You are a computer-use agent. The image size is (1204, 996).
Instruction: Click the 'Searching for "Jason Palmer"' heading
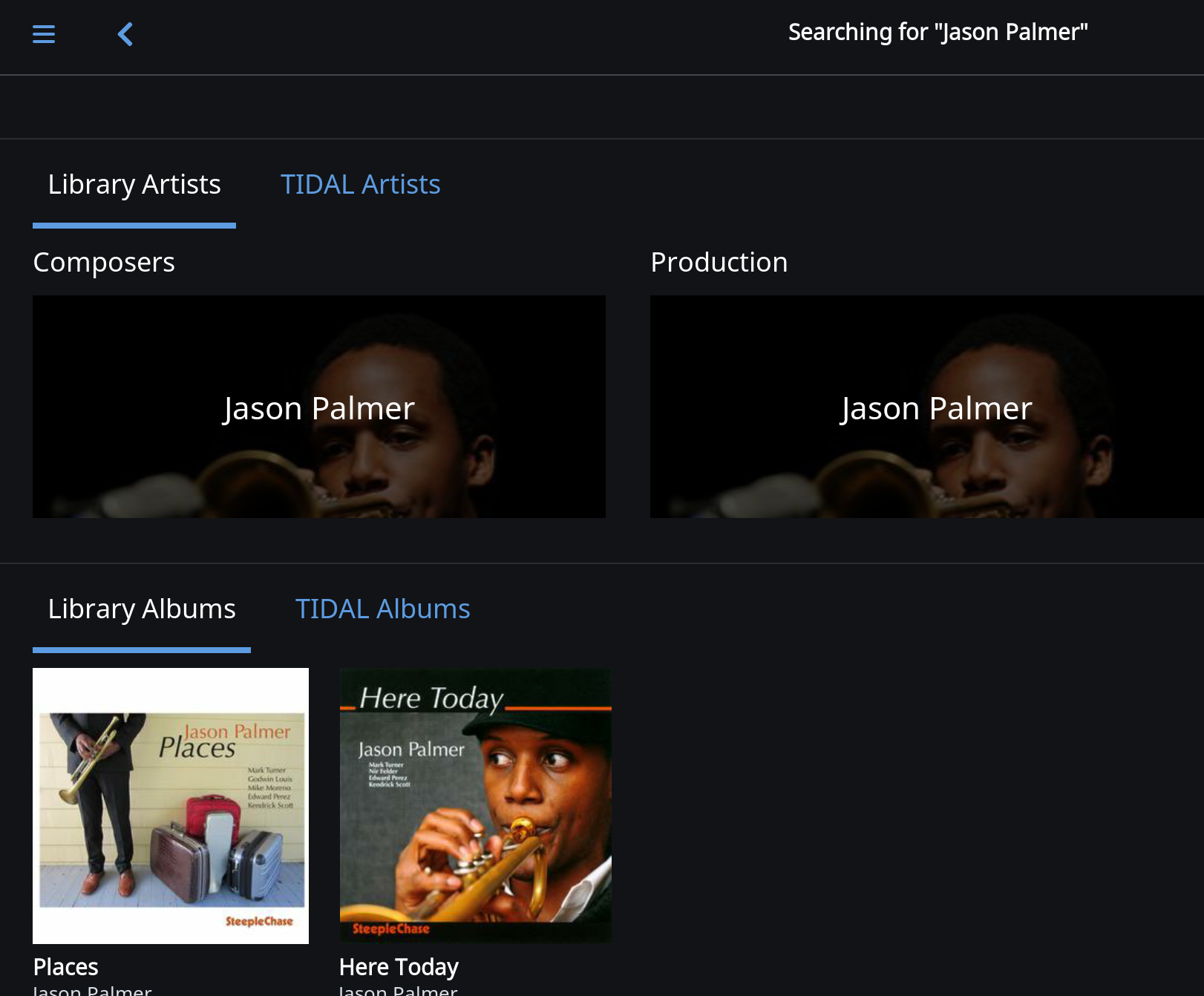tap(938, 33)
